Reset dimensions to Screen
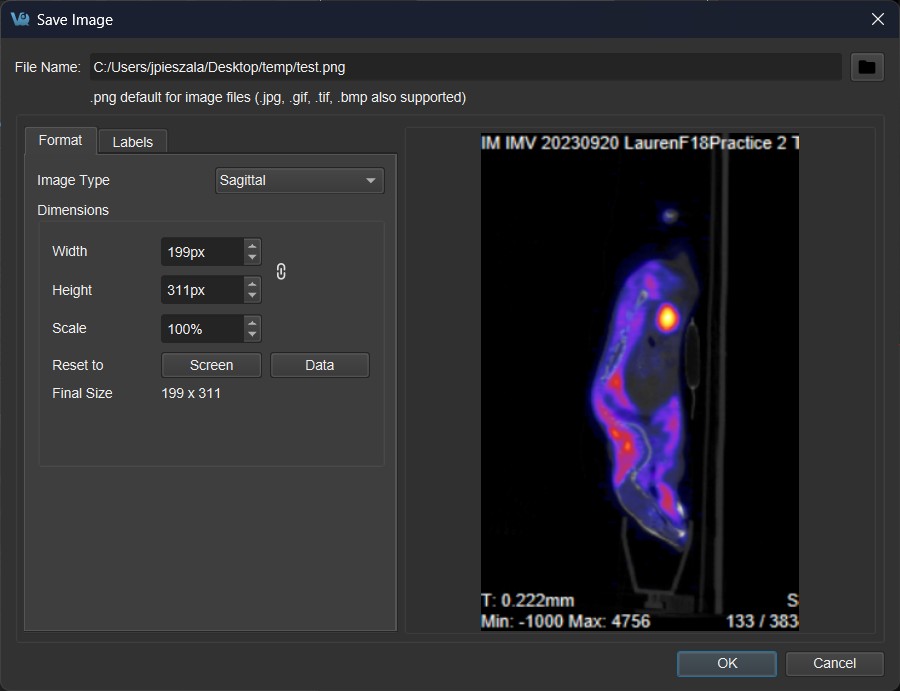The height and width of the screenshot is (691, 900). (x=211, y=365)
